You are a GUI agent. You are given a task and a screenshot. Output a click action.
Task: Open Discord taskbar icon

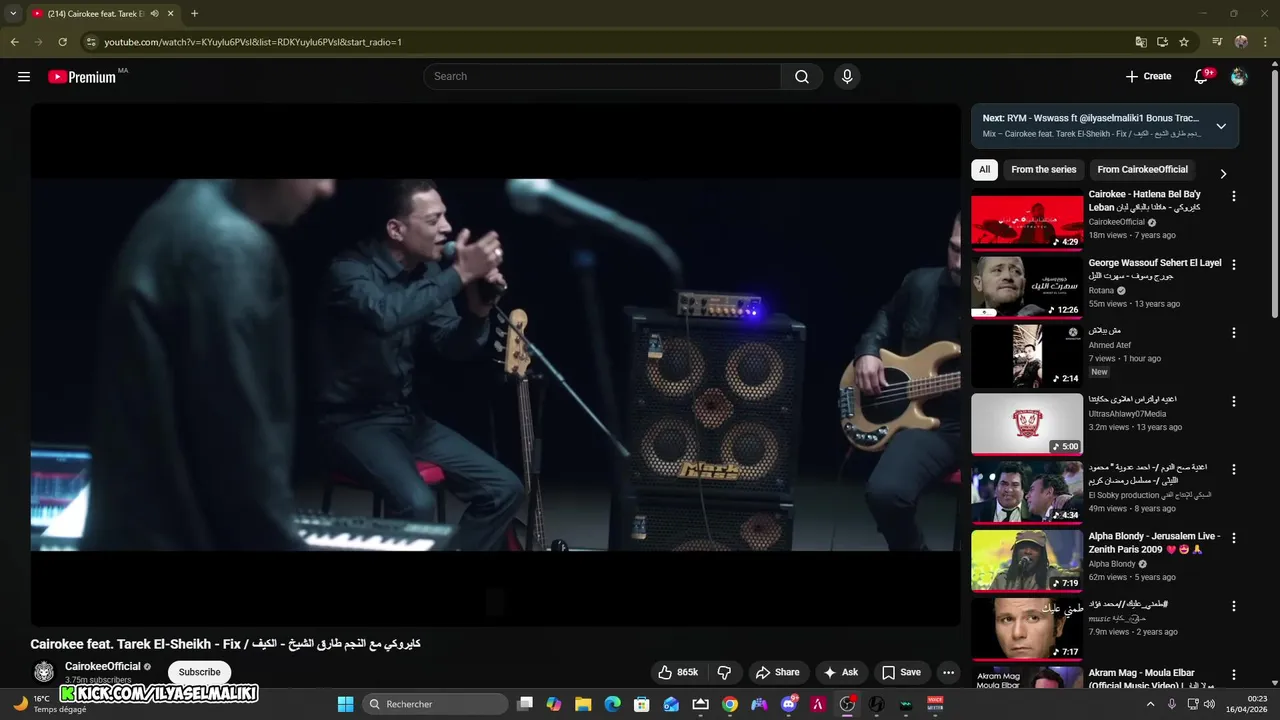[789, 704]
